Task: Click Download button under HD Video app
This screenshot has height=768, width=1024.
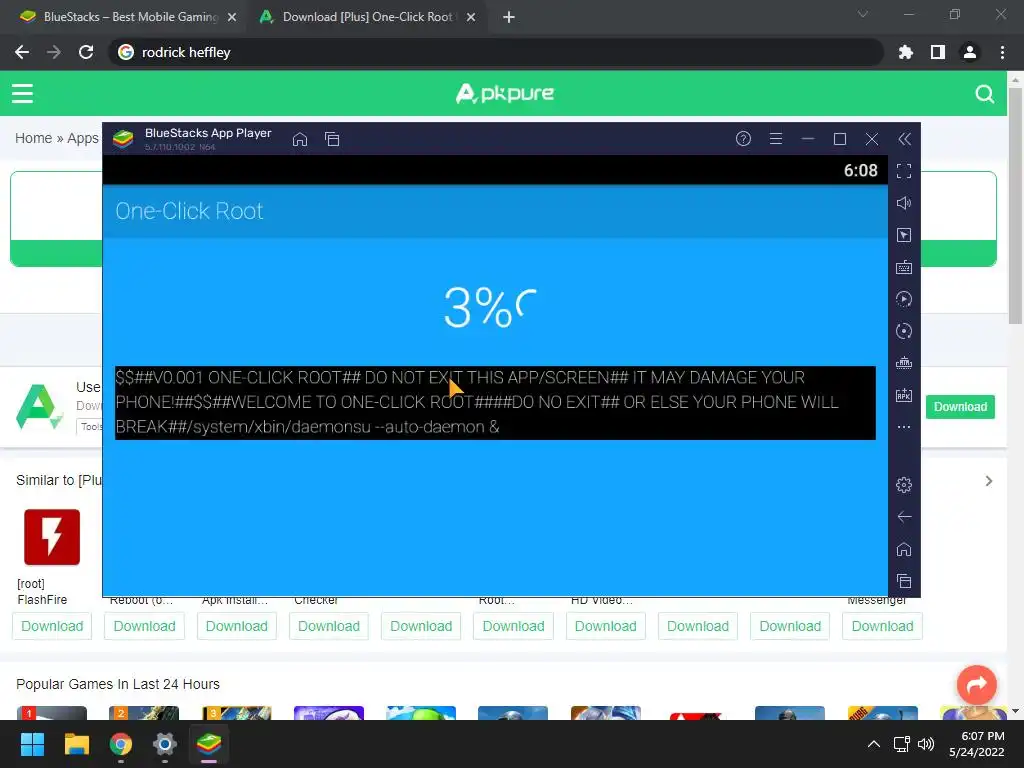Action: 605,626
